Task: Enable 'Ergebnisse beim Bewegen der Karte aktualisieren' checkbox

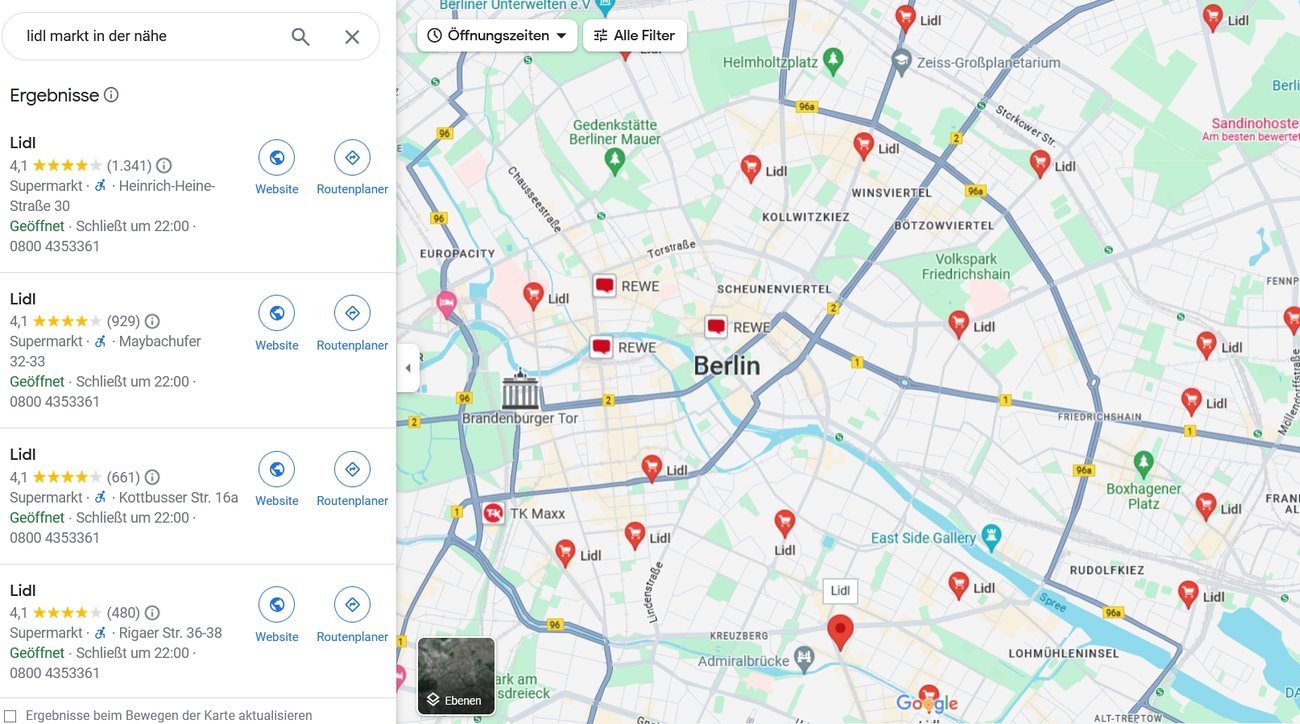Action: pyautogui.click(x=11, y=716)
